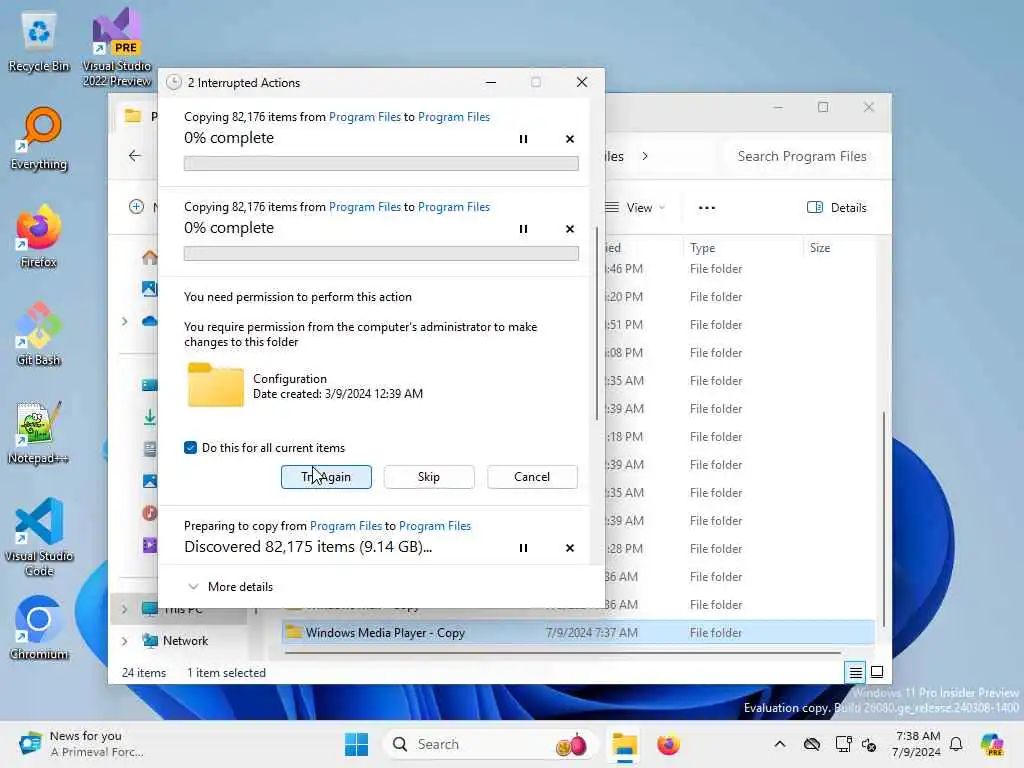Screen dimensions: 1024x768
Task: Cancel the second copying operation with X
Action: coord(569,229)
